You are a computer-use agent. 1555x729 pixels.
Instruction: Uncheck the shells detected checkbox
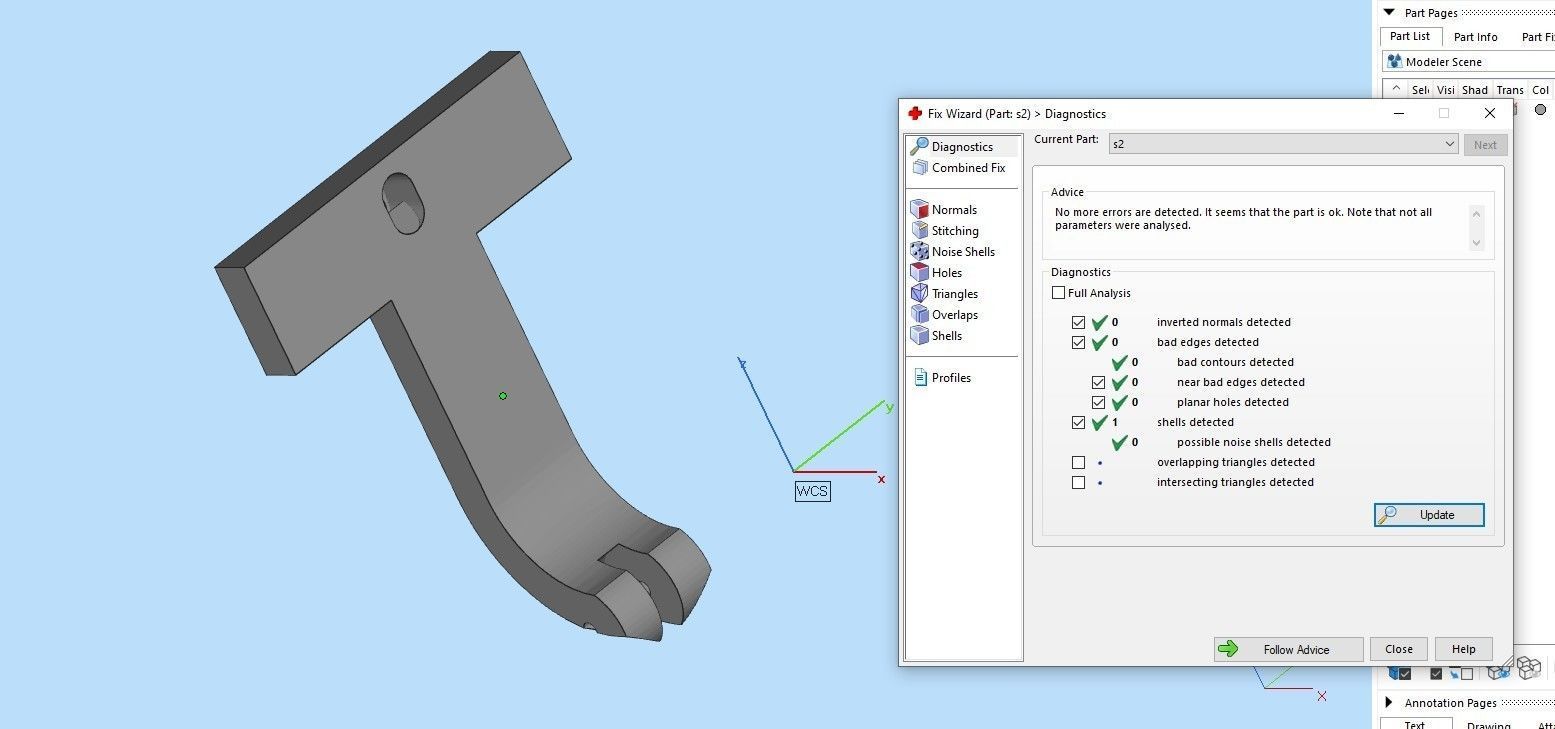[1078, 422]
